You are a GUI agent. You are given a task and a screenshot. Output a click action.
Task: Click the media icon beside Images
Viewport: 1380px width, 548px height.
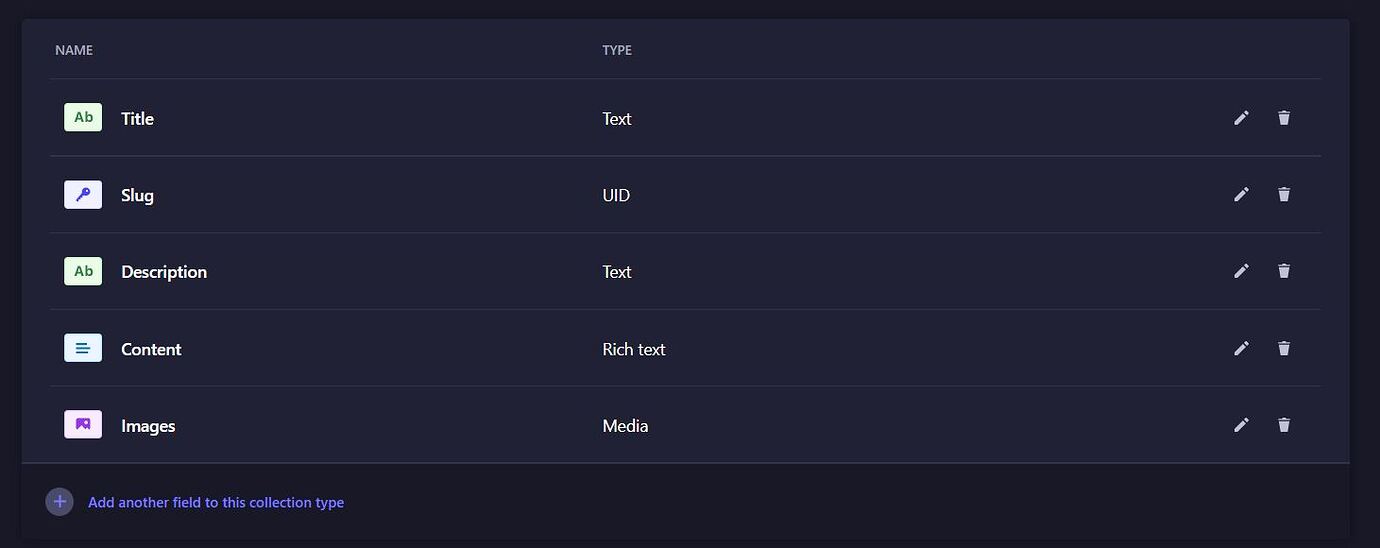point(83,425)
